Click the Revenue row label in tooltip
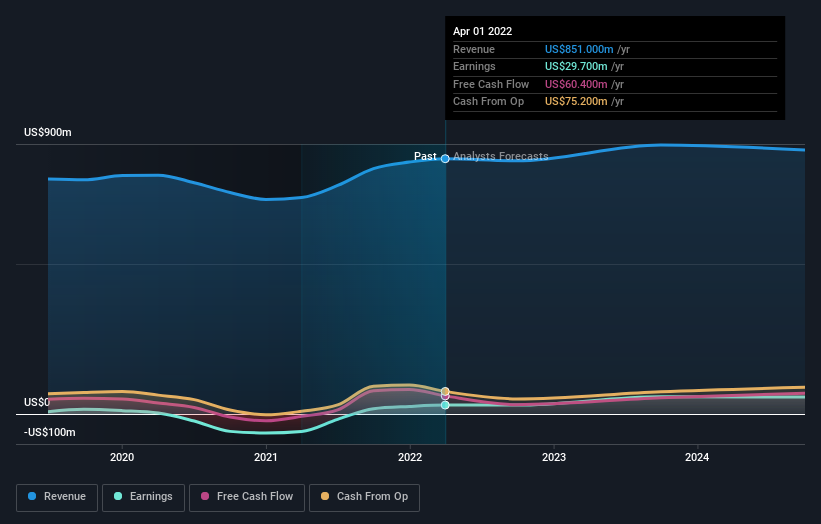821x524 pixels. pos(474,49)
